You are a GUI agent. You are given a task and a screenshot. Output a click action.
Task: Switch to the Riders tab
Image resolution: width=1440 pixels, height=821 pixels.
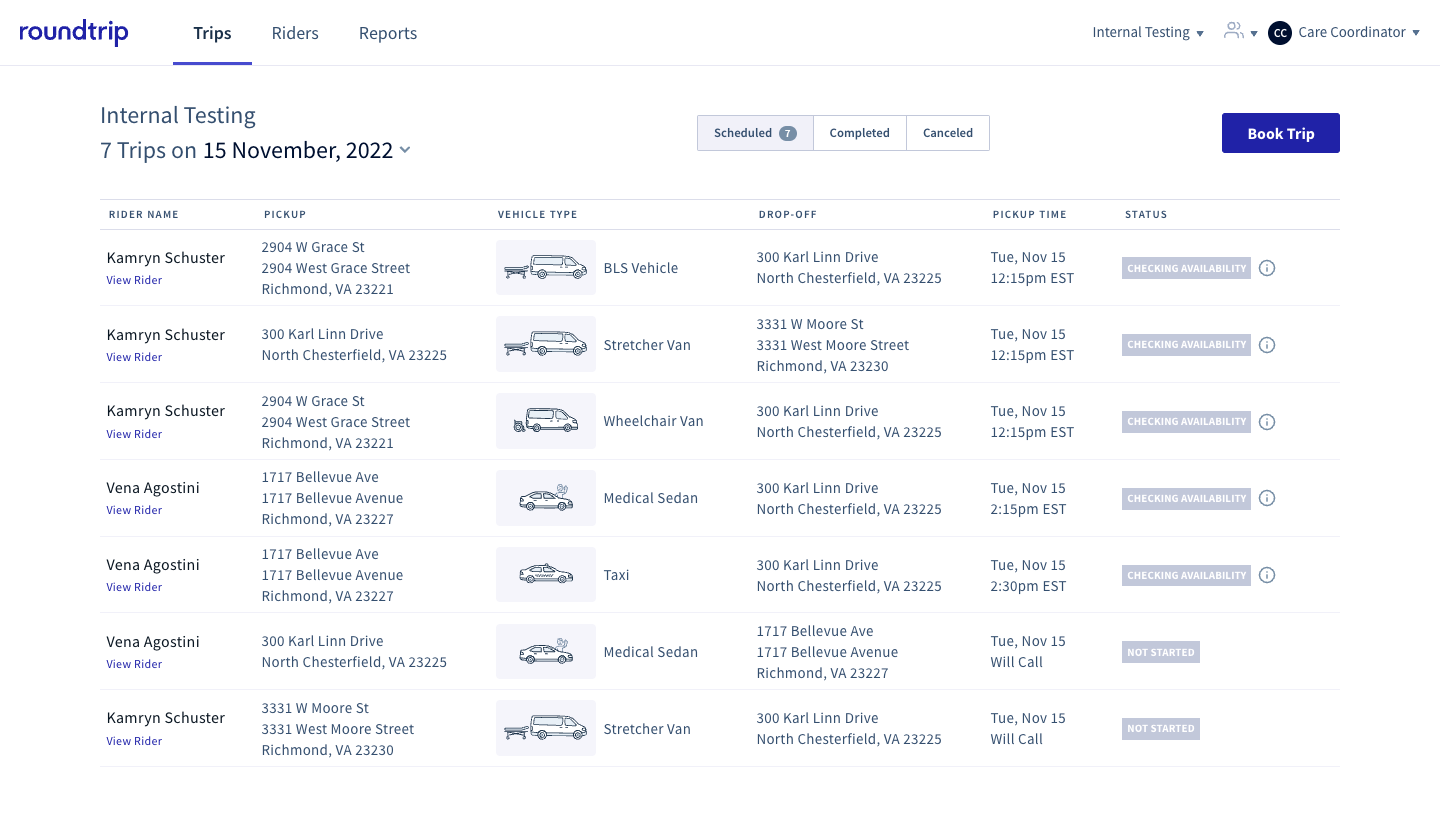pos(295,33)
